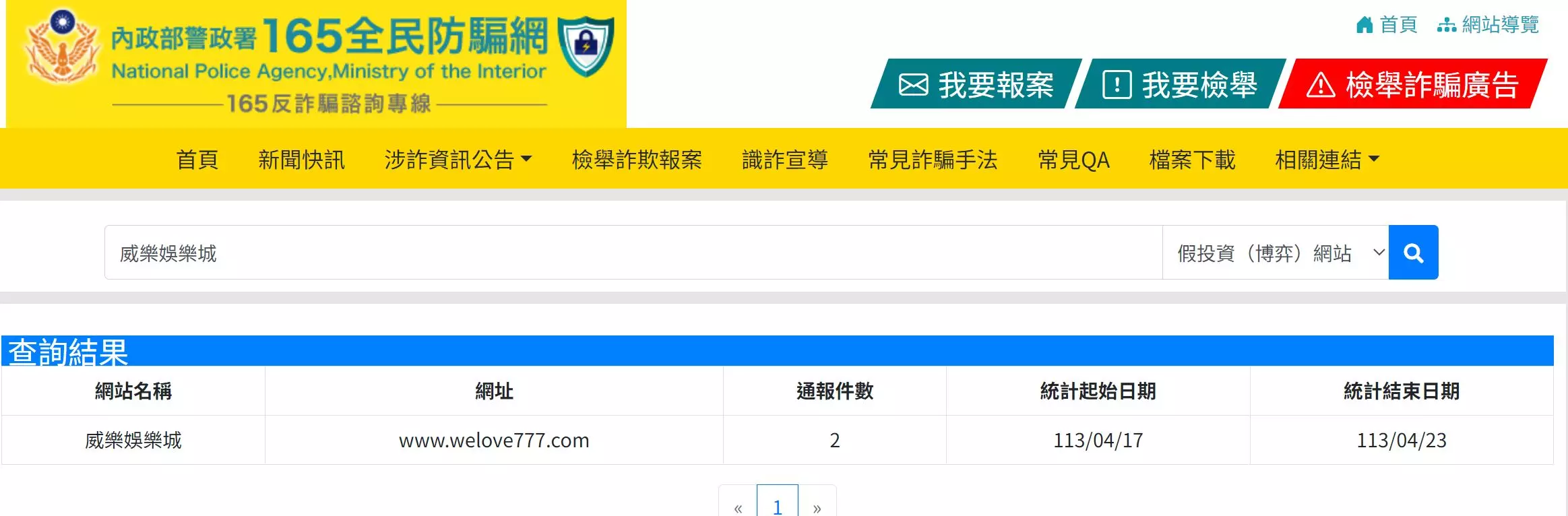This screenshot has height=516, width=1568.
Task: Click the 165全民防騙網 banner title
Action: (x=406, y=36)
